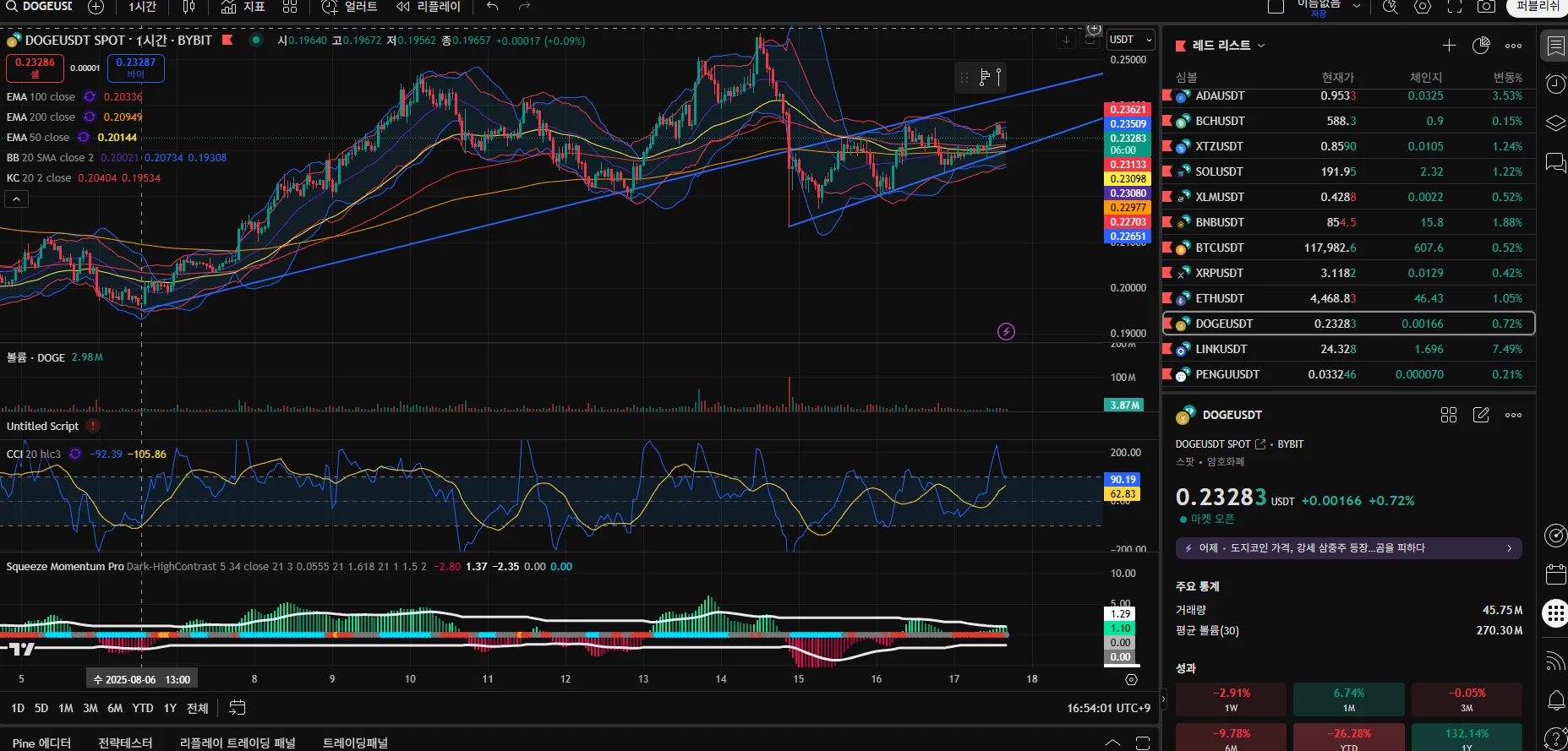Toggle the flag on BCHUSDT row

point(1168,121)
